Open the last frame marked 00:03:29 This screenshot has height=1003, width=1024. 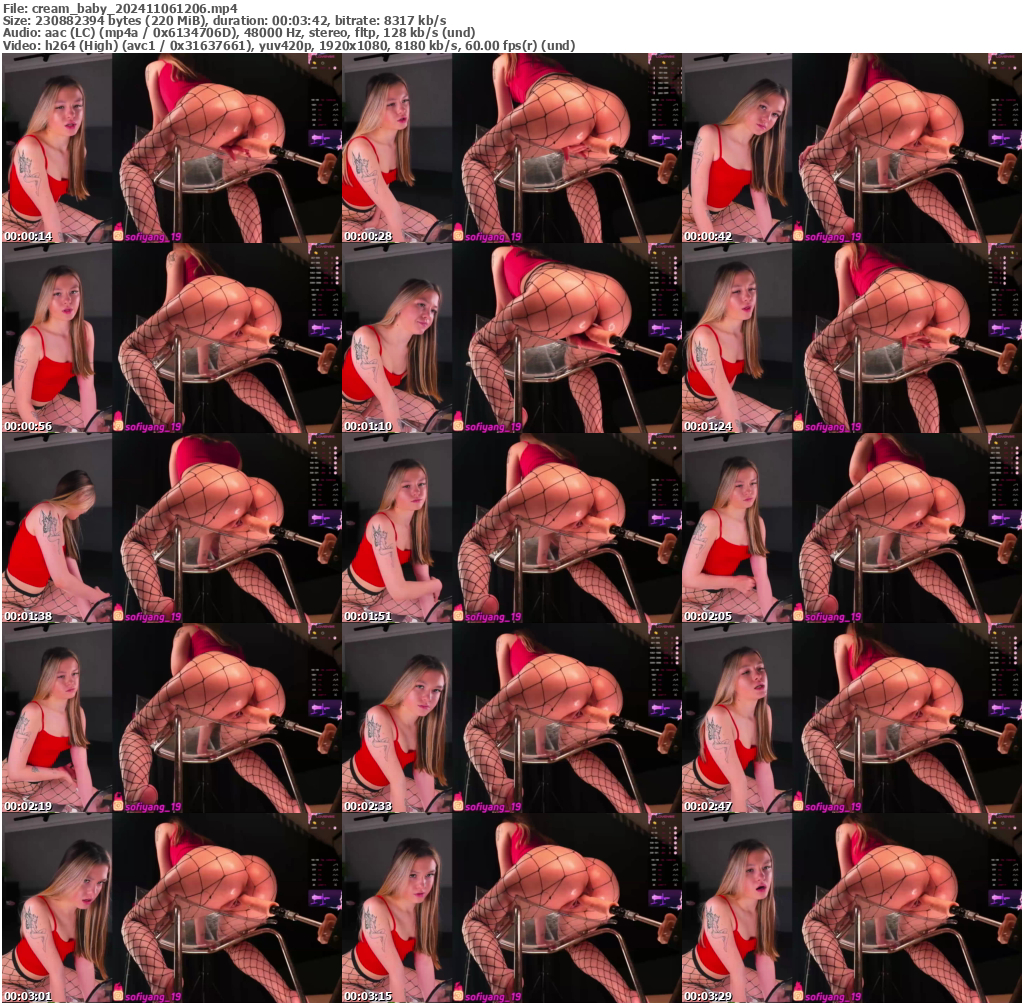coord(852,908)
